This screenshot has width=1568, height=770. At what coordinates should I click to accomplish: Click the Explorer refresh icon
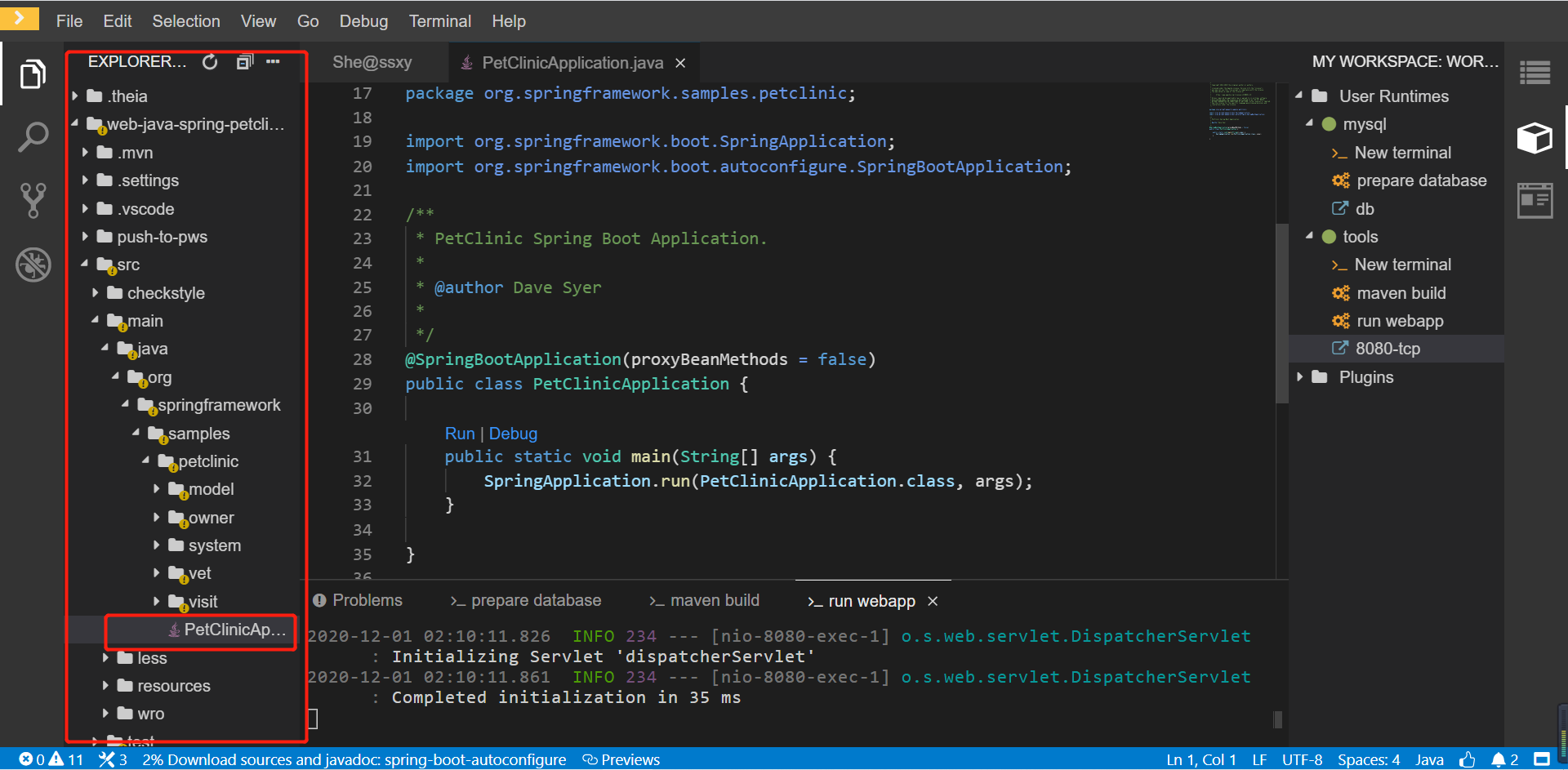(x=210, y=62)
